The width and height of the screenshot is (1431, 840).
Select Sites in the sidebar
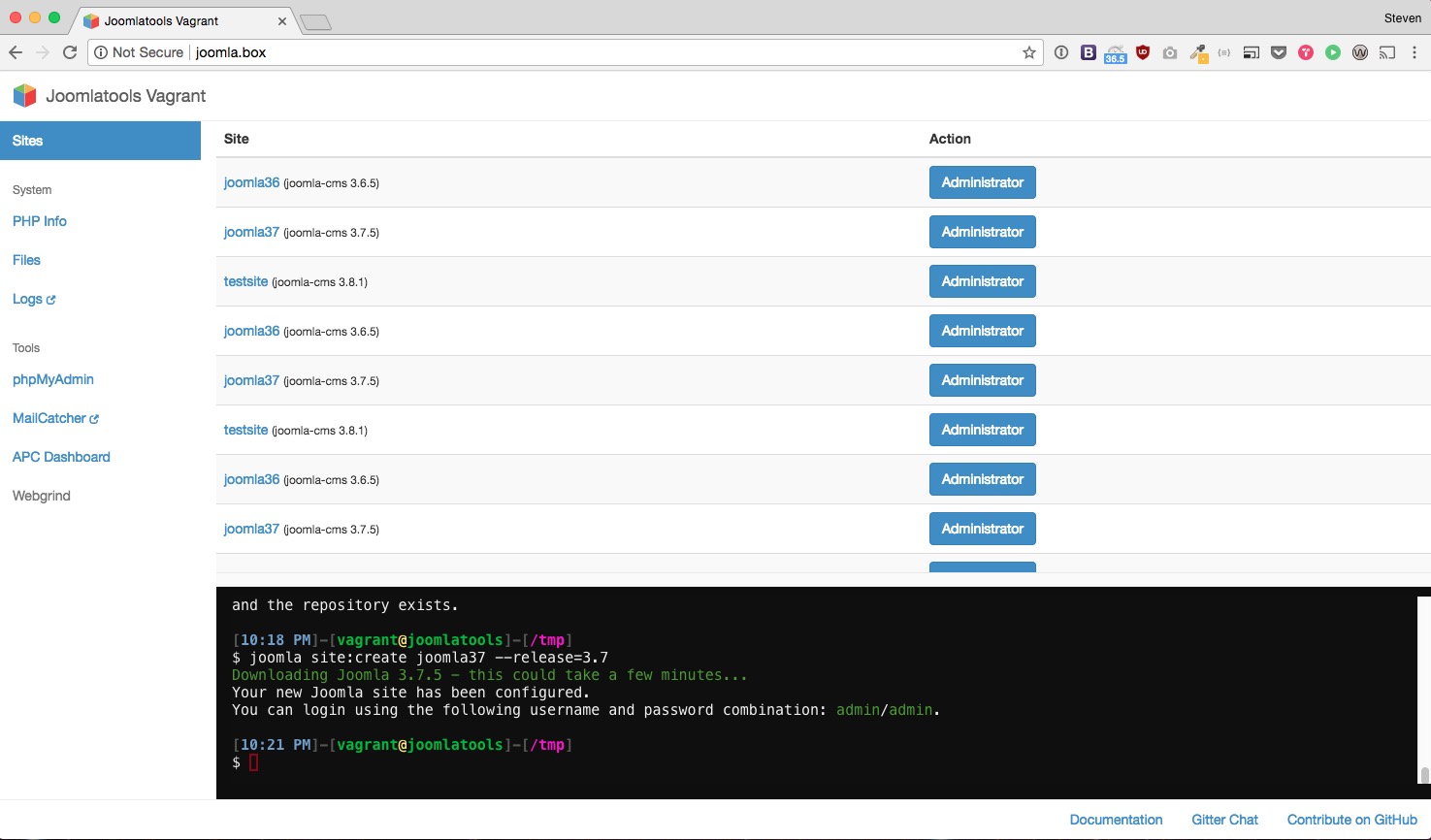click(x=100, y=141)
